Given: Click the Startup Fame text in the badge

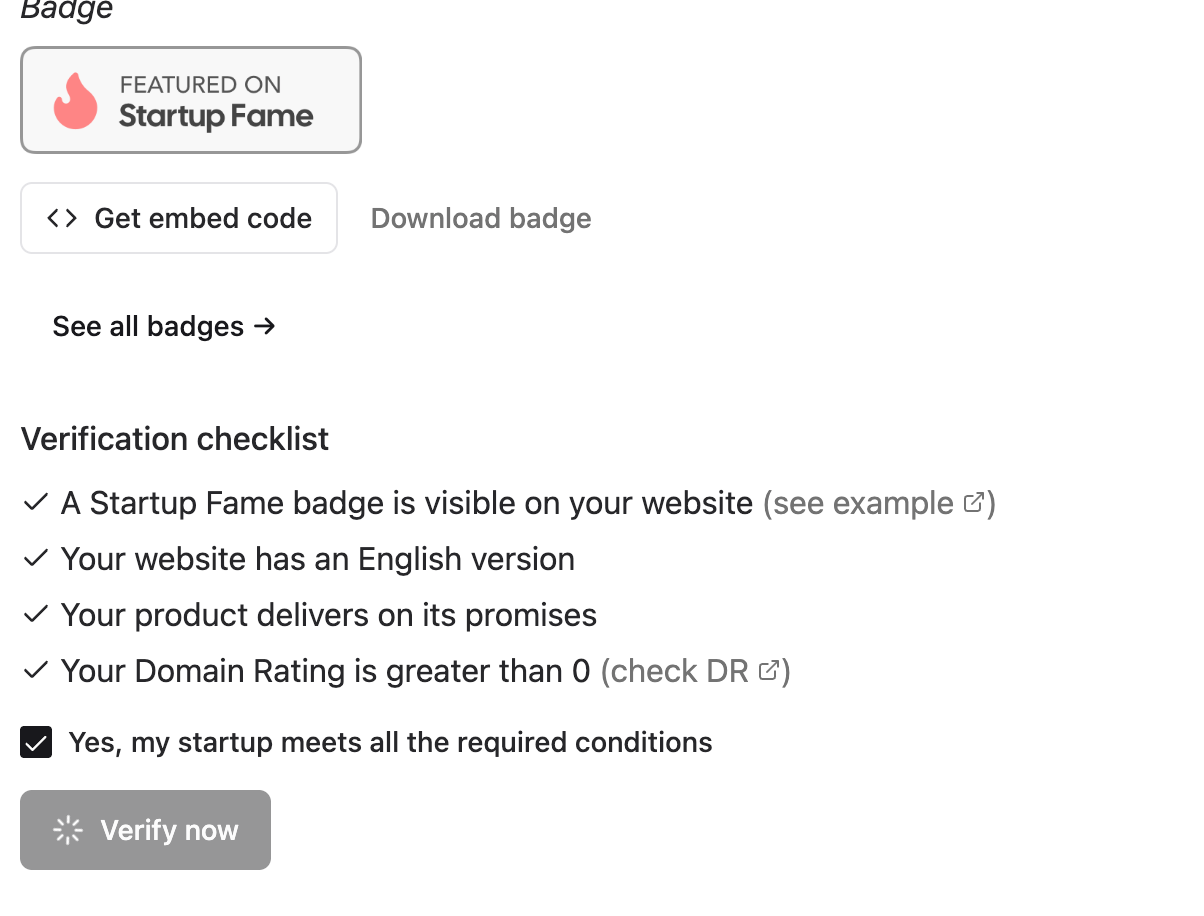Looking at the screenshot, I should [x=216, y=116].
